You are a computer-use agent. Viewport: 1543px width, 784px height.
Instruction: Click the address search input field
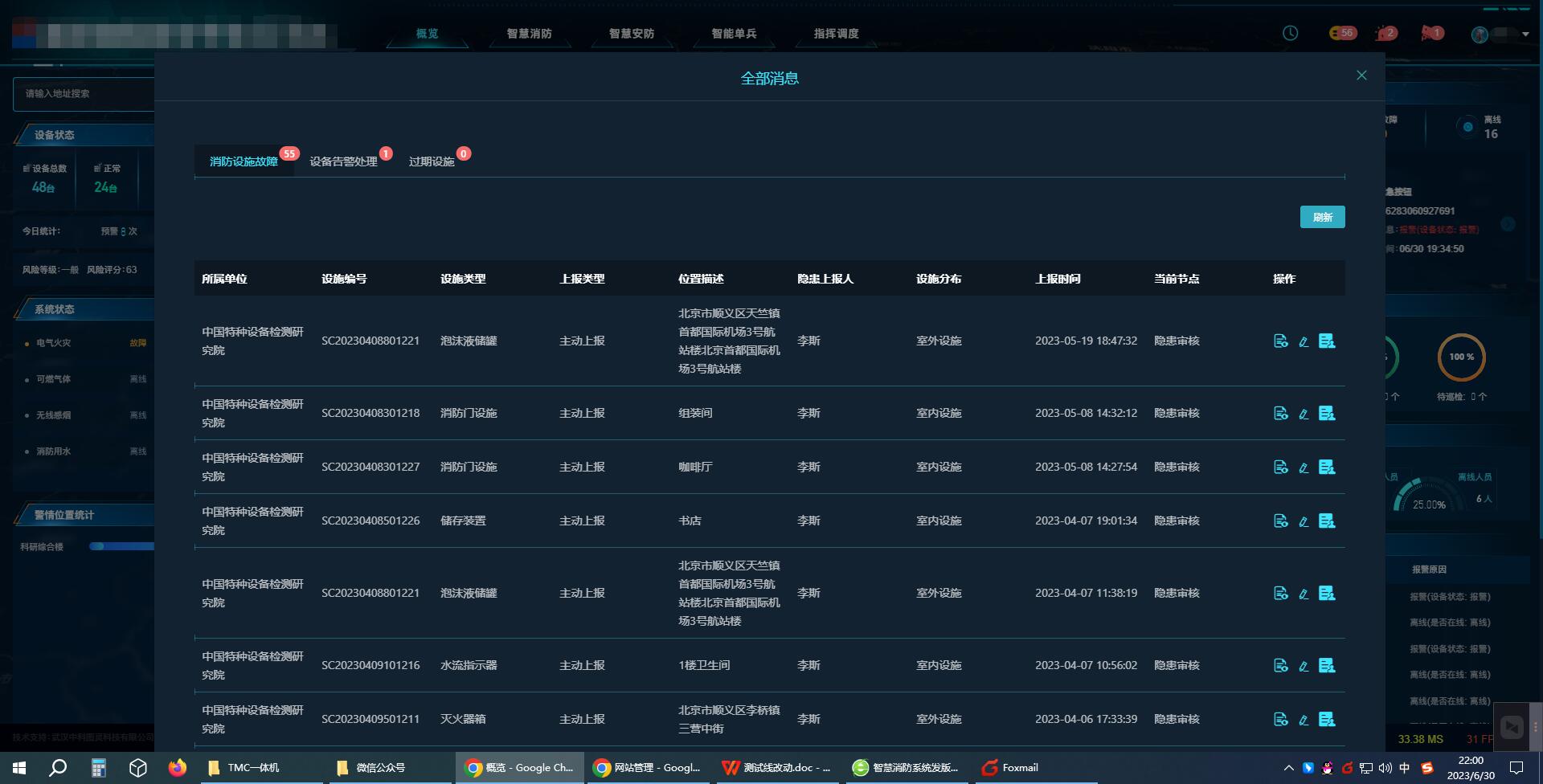coord(84,94)
